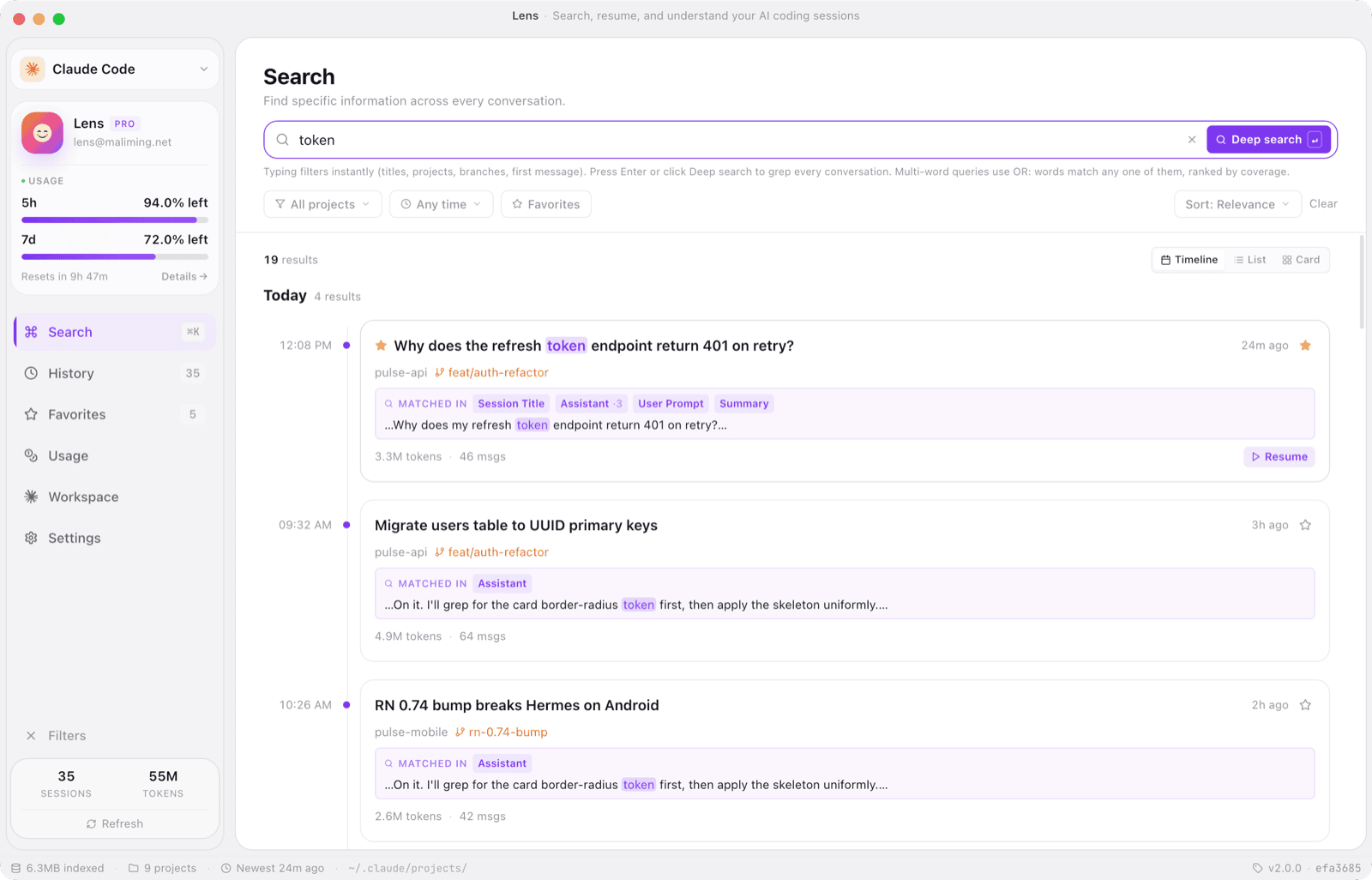1372x880 pixels.
Task: Click the tag icon beside v2.0.0
Action: 1258,868
